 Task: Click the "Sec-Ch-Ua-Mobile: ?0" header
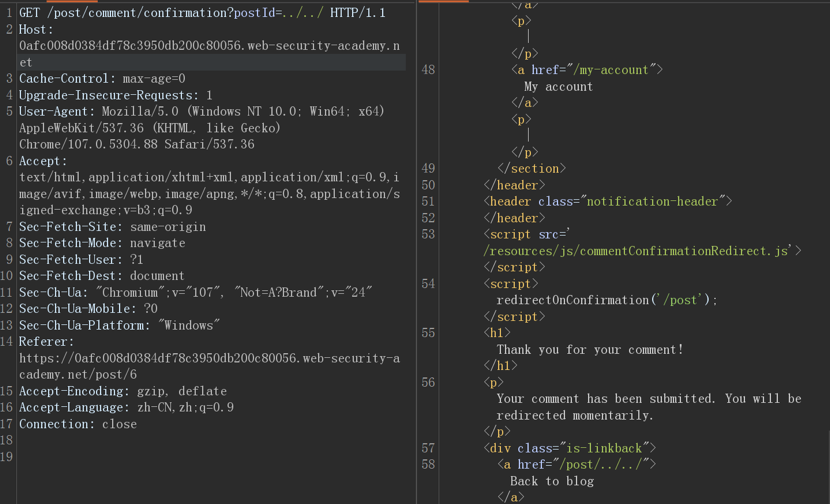click(88, 309)
